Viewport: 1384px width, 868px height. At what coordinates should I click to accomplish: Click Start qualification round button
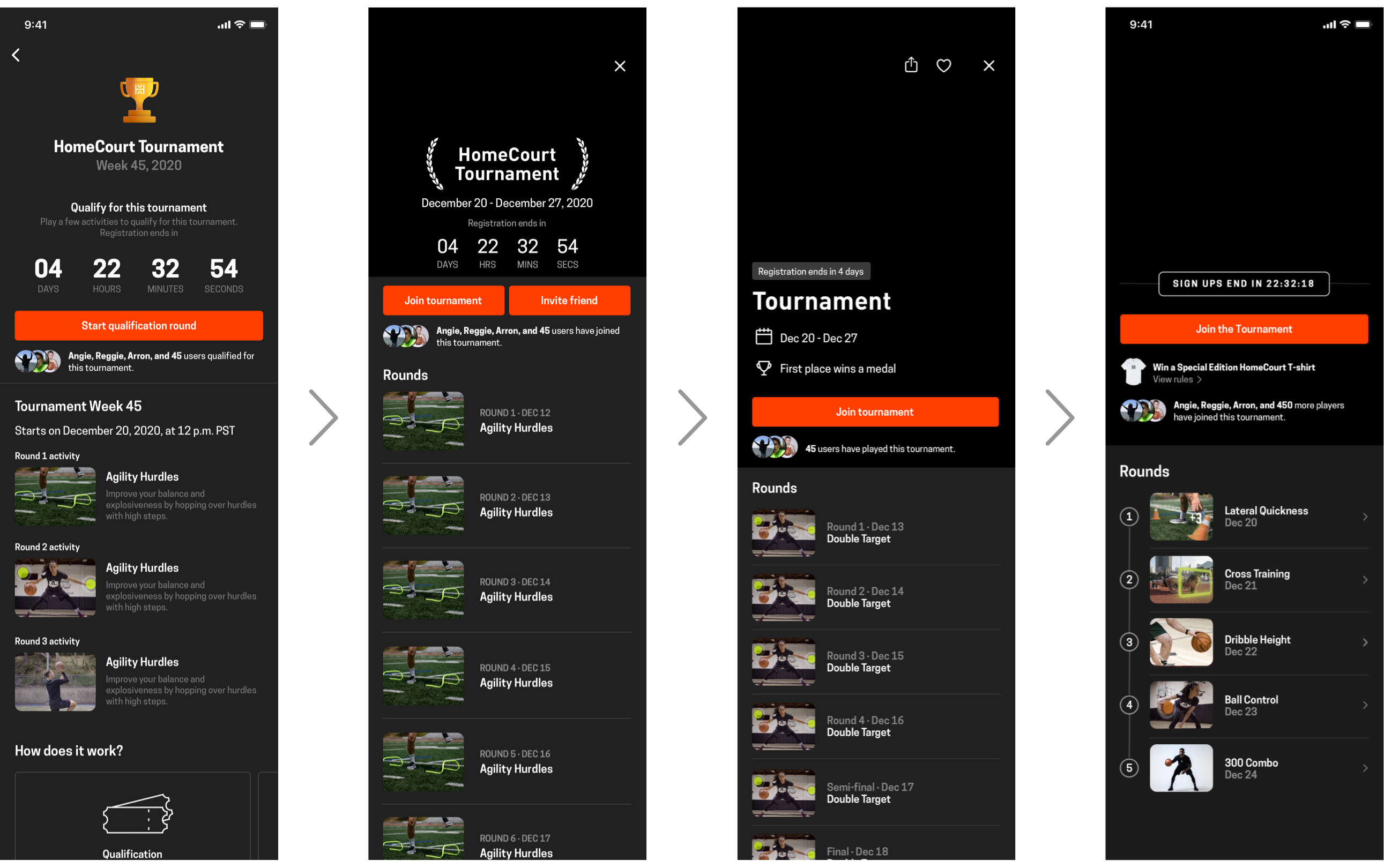[x=138, y=324]
